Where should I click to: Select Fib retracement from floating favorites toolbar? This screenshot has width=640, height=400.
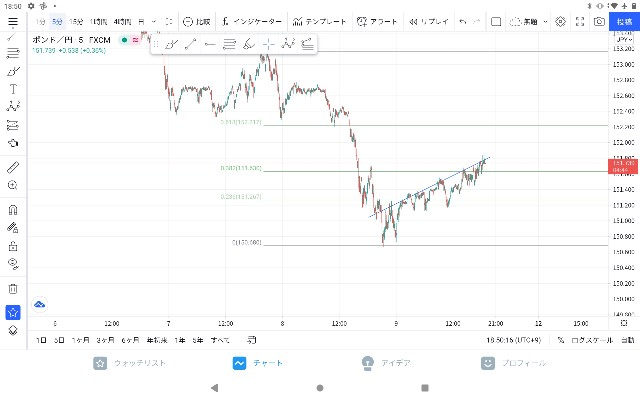tap(229, 44)
